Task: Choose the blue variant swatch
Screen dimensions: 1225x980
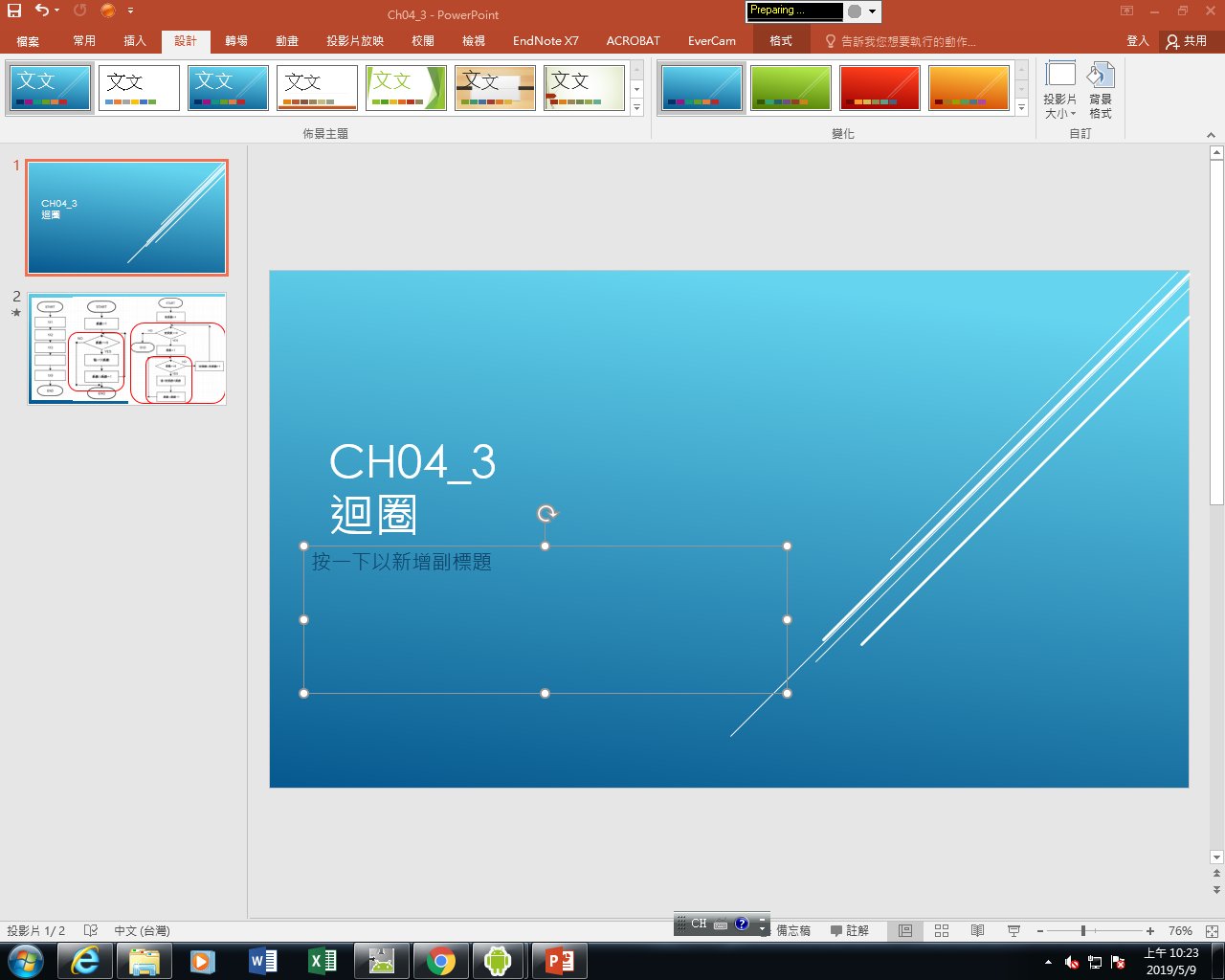Action: tap(702, 88)
